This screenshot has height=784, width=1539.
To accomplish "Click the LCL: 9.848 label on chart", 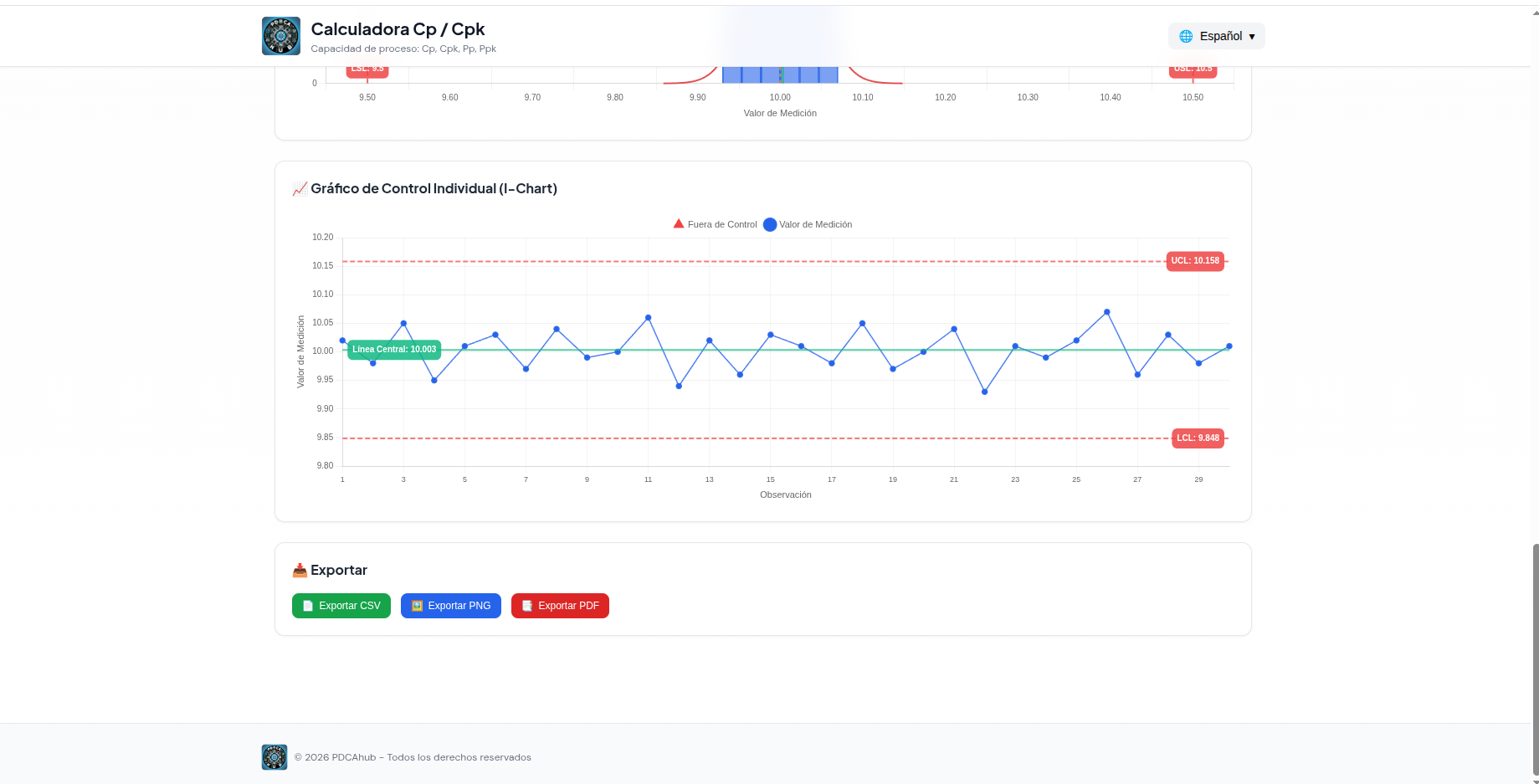I will [x=1198, y=438].
